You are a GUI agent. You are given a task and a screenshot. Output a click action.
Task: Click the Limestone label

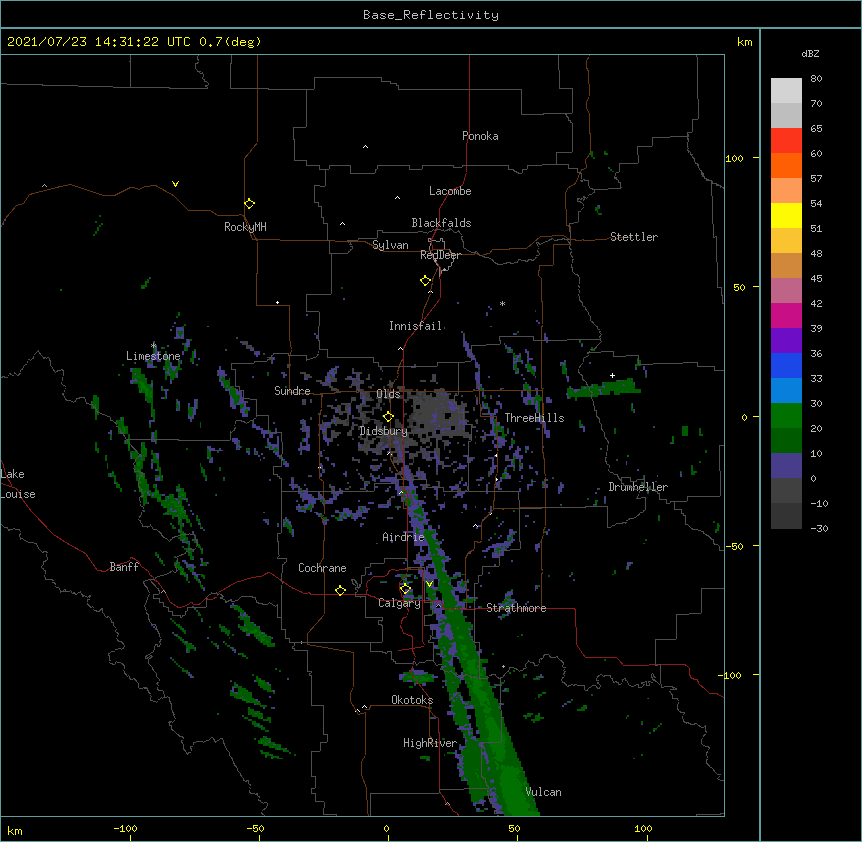153,356
